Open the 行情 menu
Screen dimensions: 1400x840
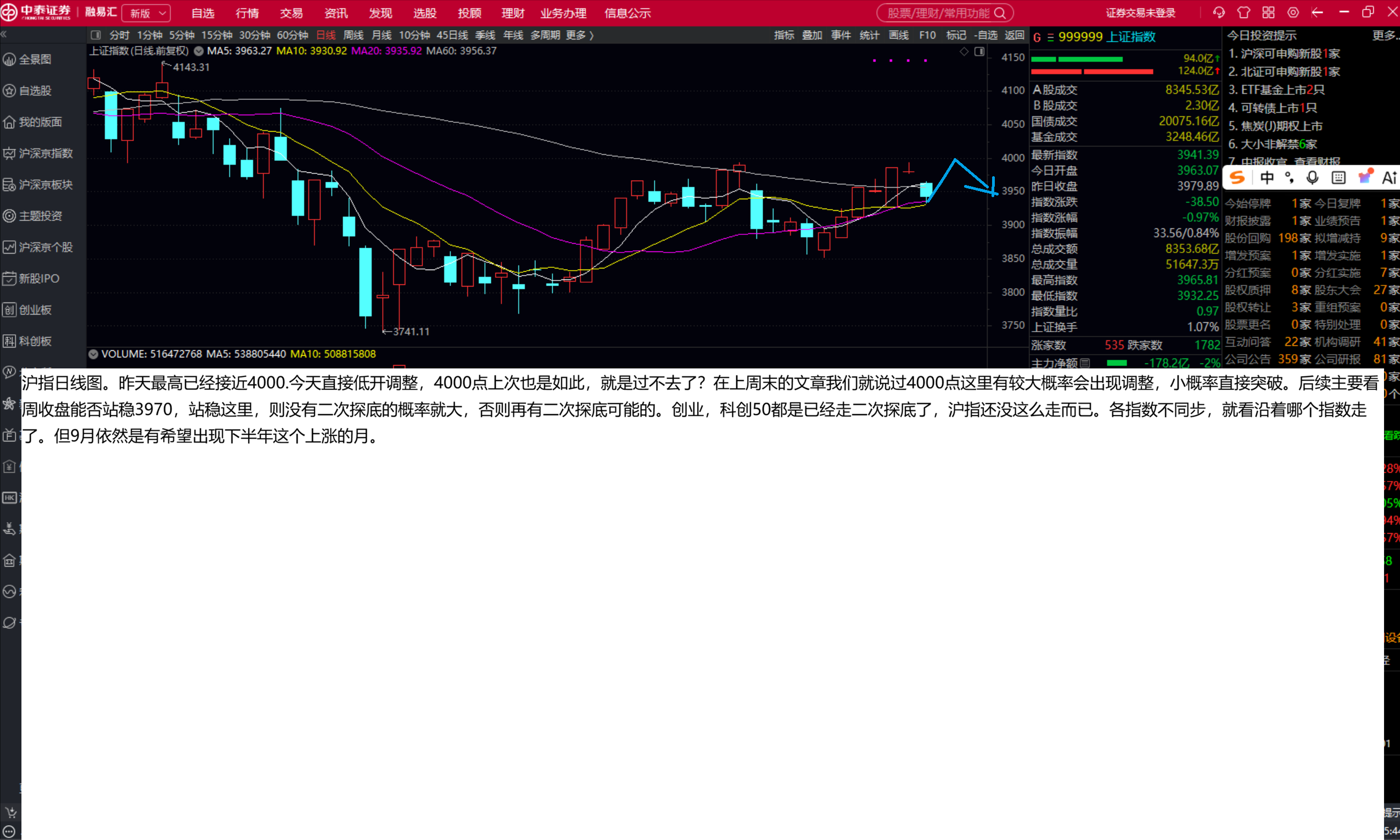point(247,13)
